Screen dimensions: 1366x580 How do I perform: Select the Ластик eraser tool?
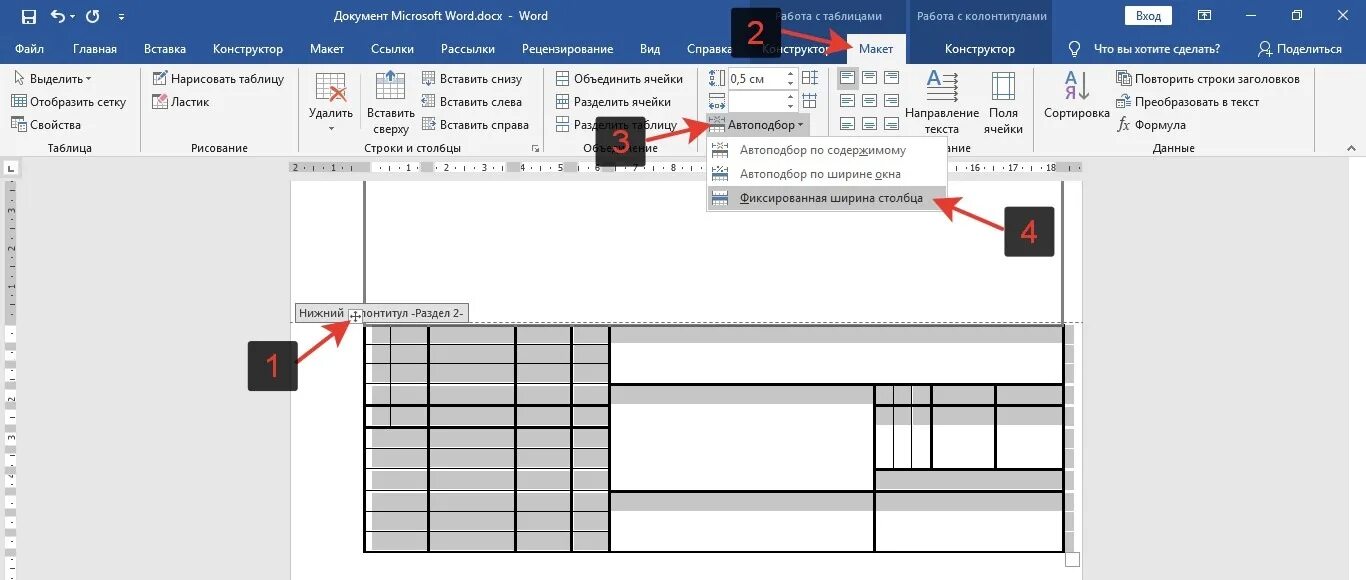[x=181, y=102]
